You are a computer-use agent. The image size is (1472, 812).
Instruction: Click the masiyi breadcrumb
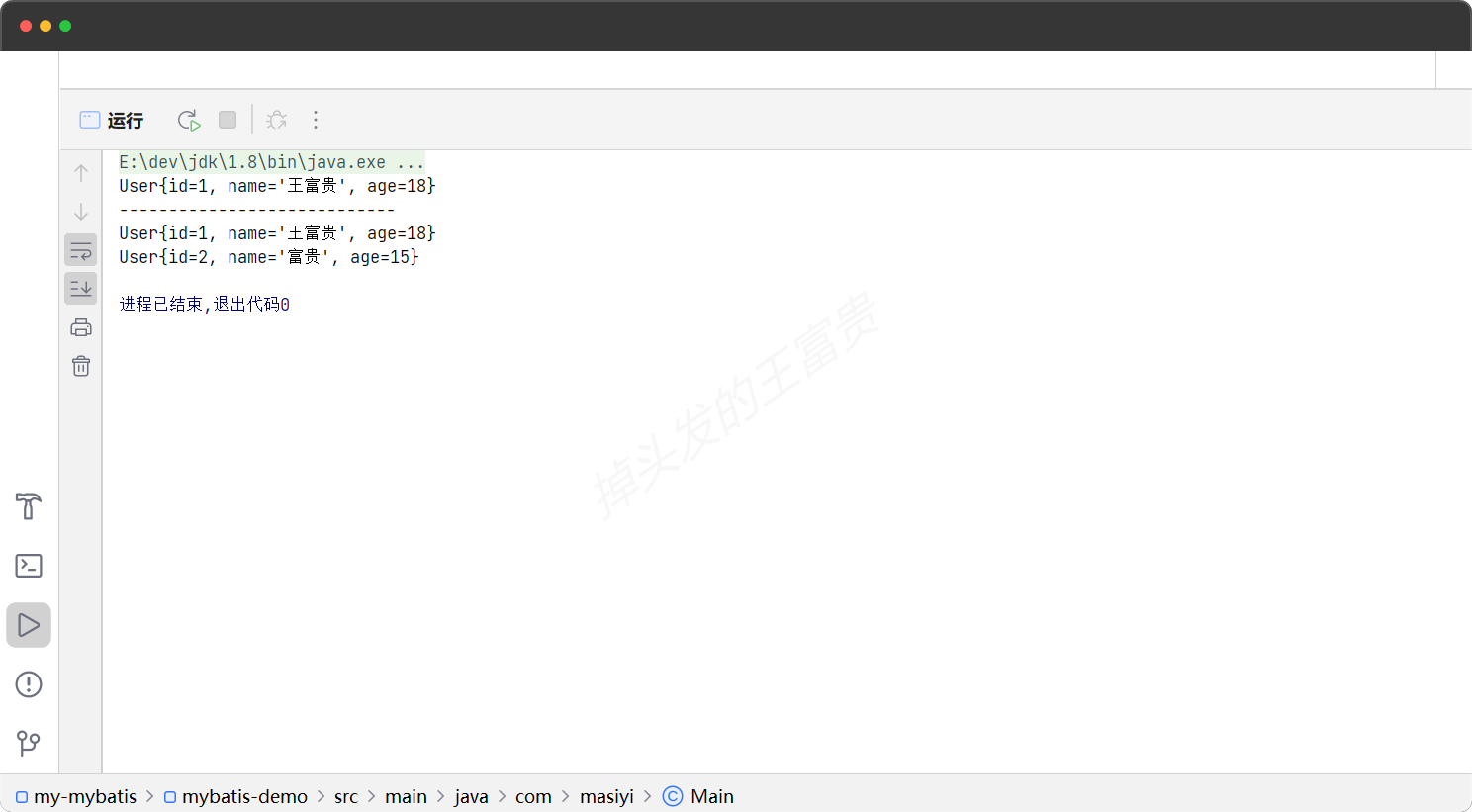click(606, 796)
